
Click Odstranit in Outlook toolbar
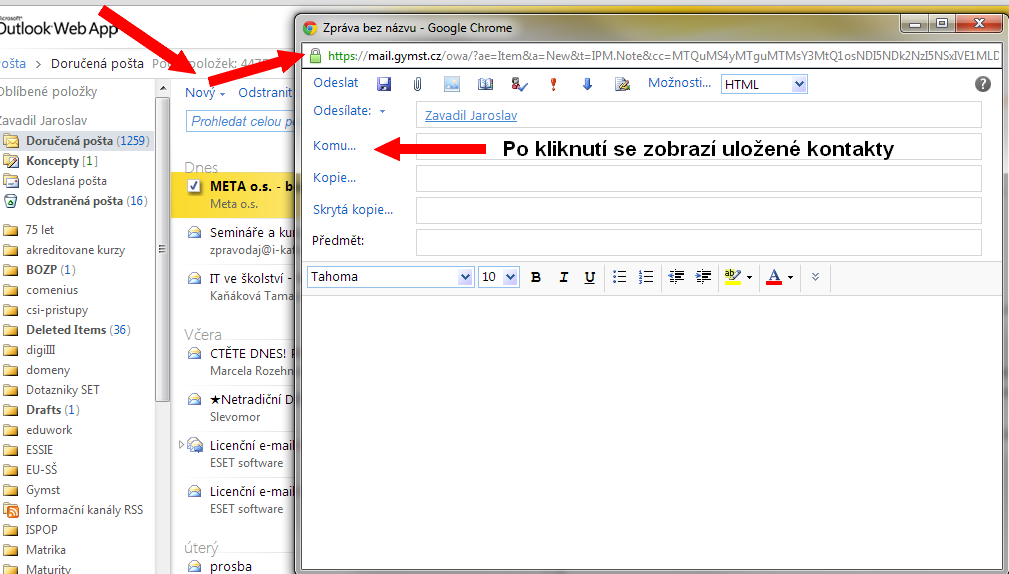[265, 93]
